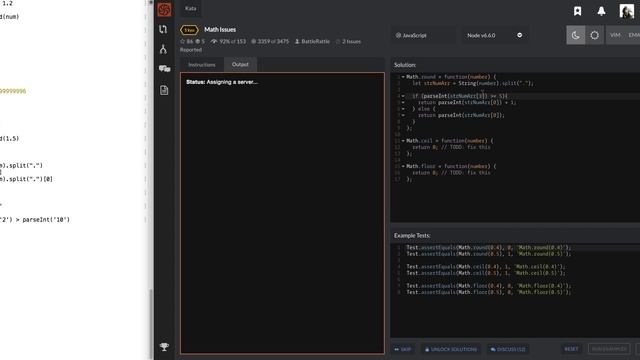
Task: Collapse the else line fold arrow
Action: click(403, 109)
